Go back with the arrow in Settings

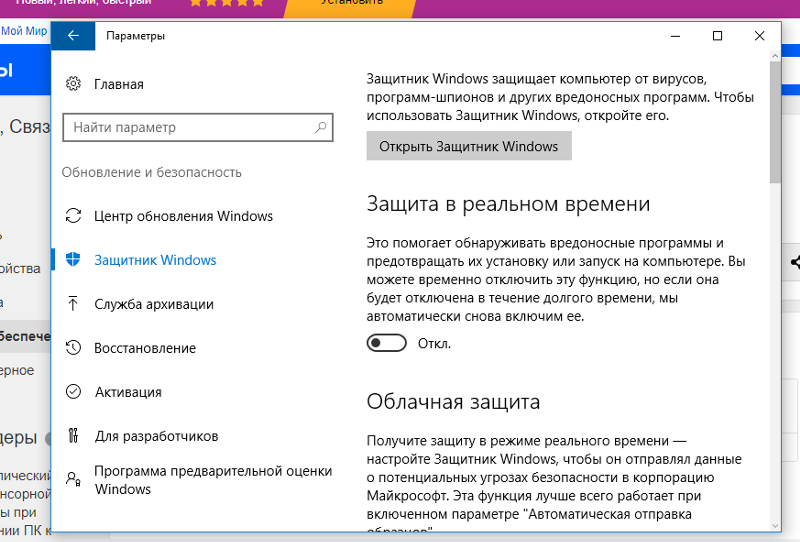coord(73,36)
